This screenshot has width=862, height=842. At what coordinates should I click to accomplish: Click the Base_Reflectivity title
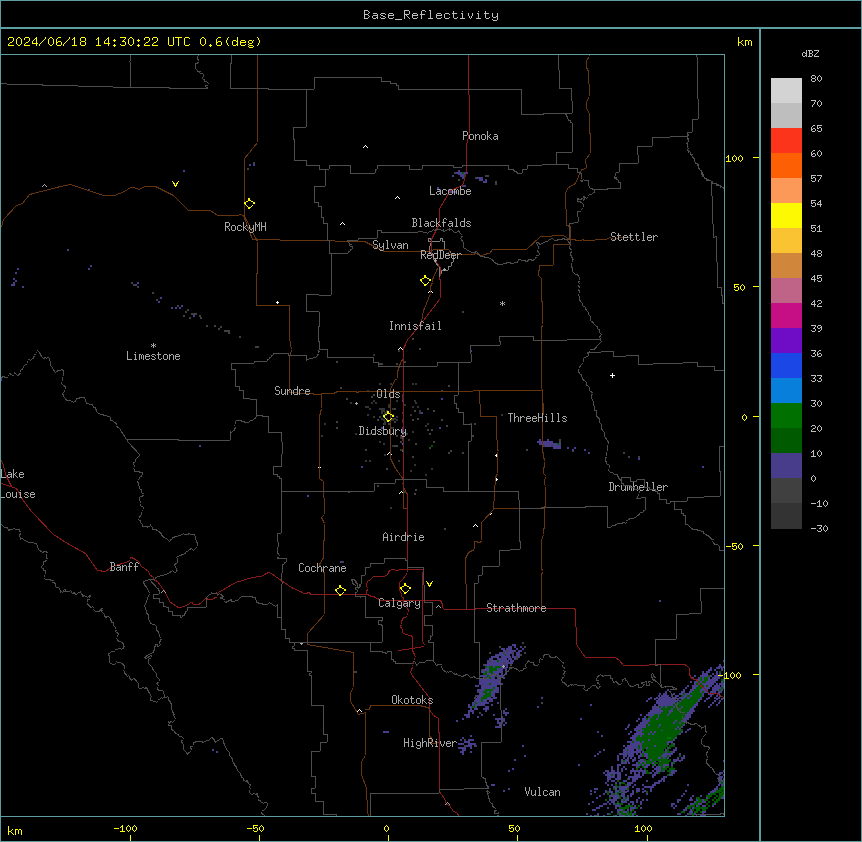click(x=431, y=15)
